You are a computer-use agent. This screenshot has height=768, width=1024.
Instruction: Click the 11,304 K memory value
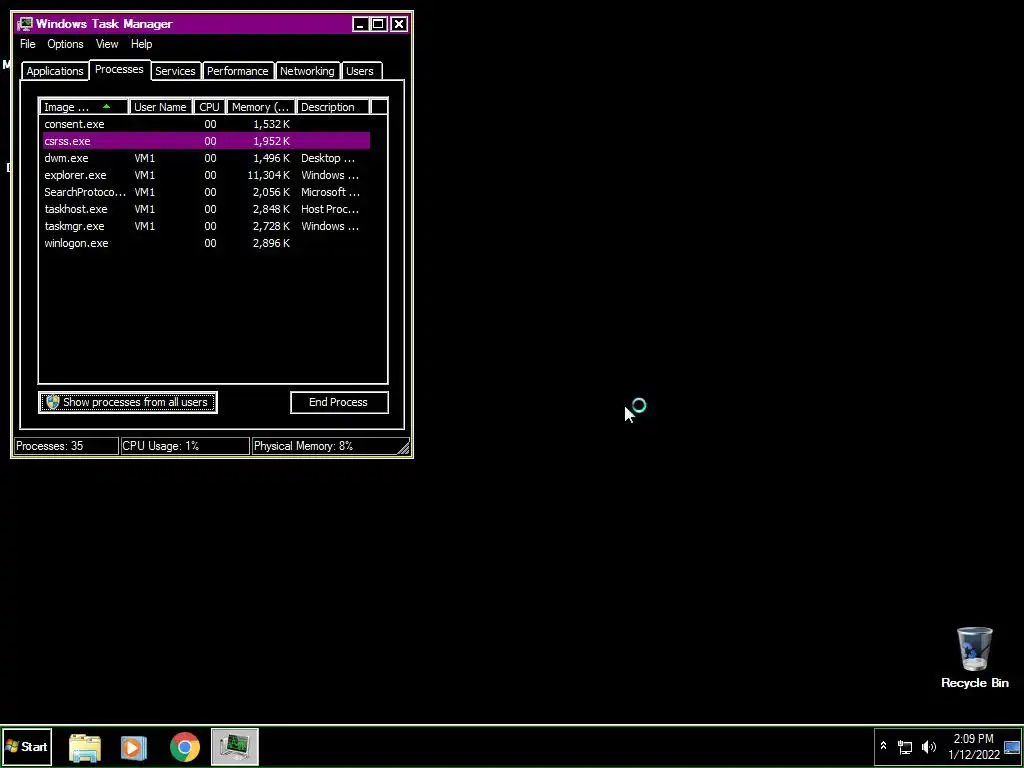click(x=268, y=175)
